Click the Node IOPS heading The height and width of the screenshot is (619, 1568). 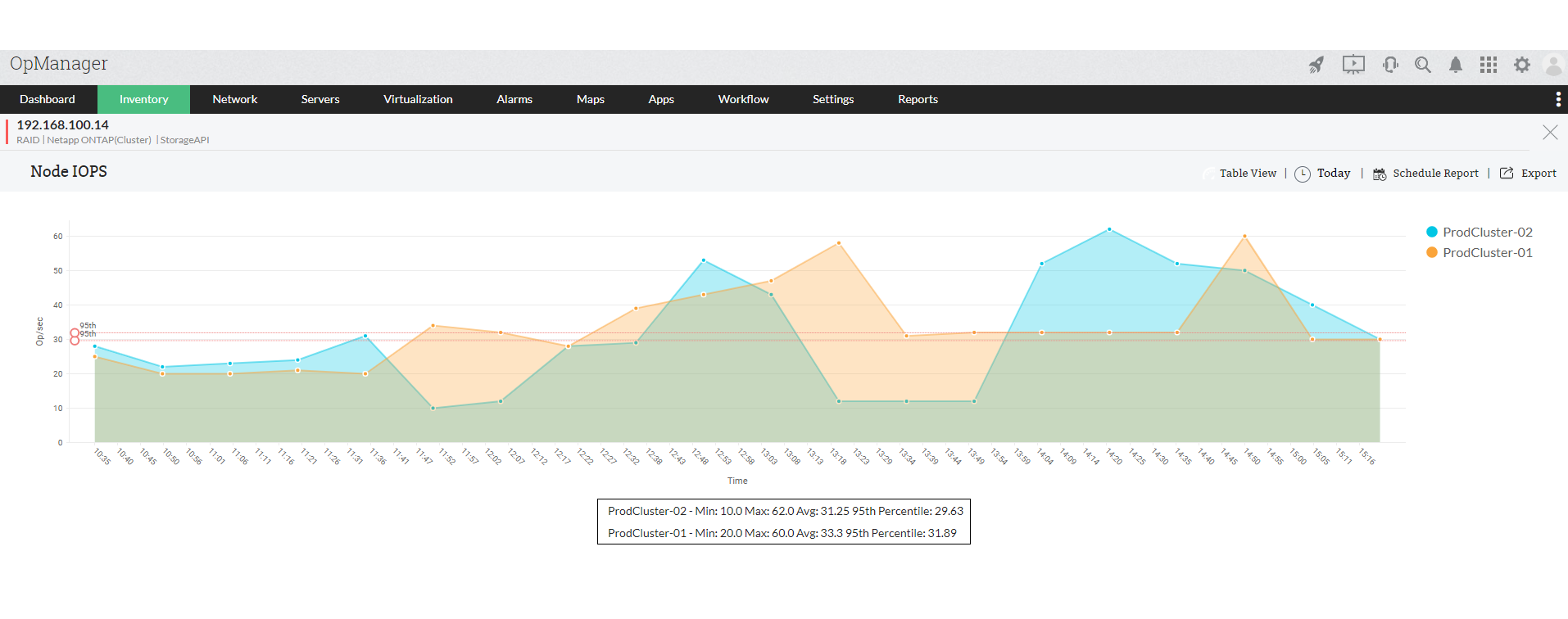coord(69,171)
